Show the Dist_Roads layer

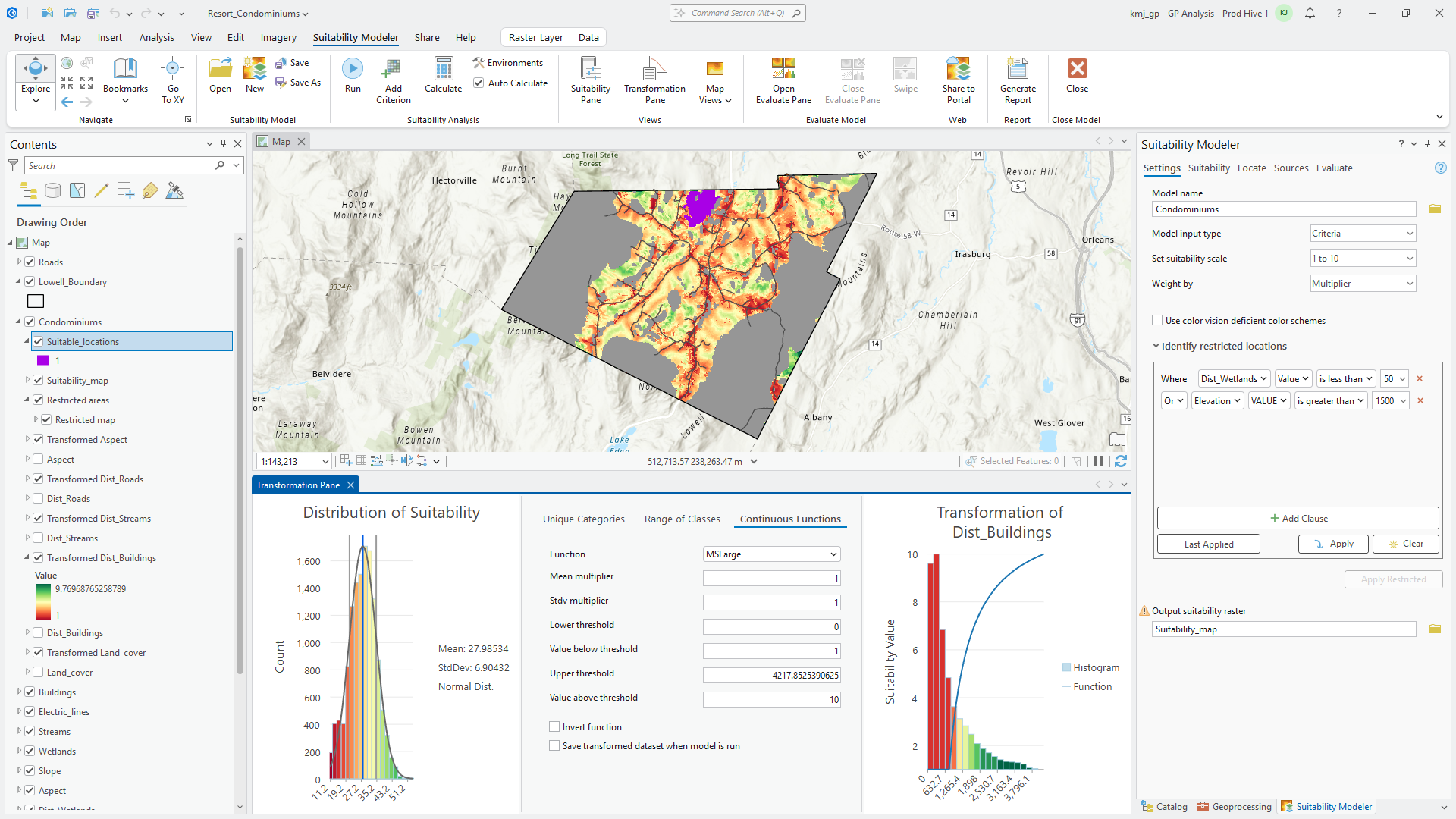pyautogui.click(x=38, y=498)
